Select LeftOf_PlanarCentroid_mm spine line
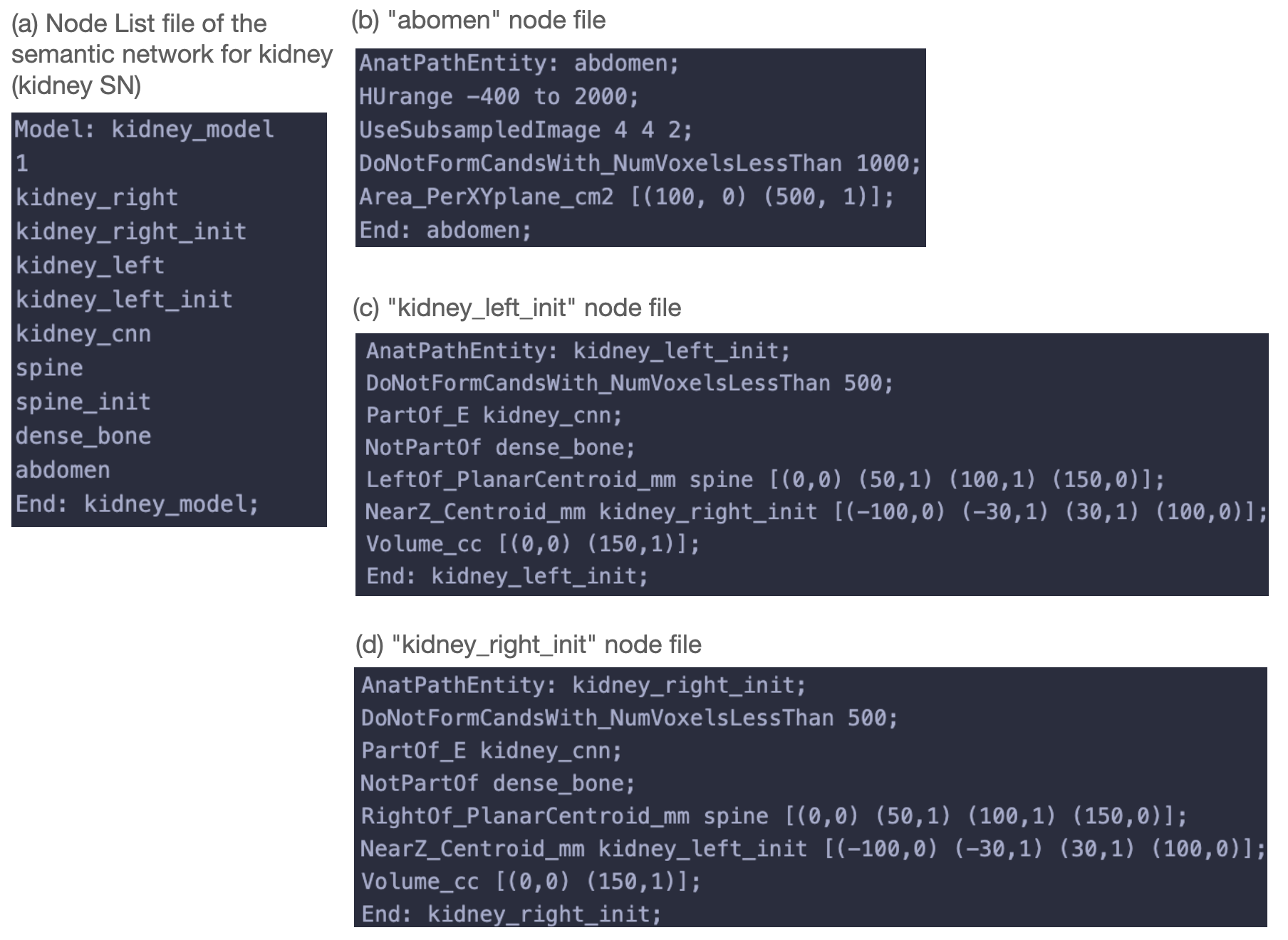The image size is (1288, 940). coord(765,479)
